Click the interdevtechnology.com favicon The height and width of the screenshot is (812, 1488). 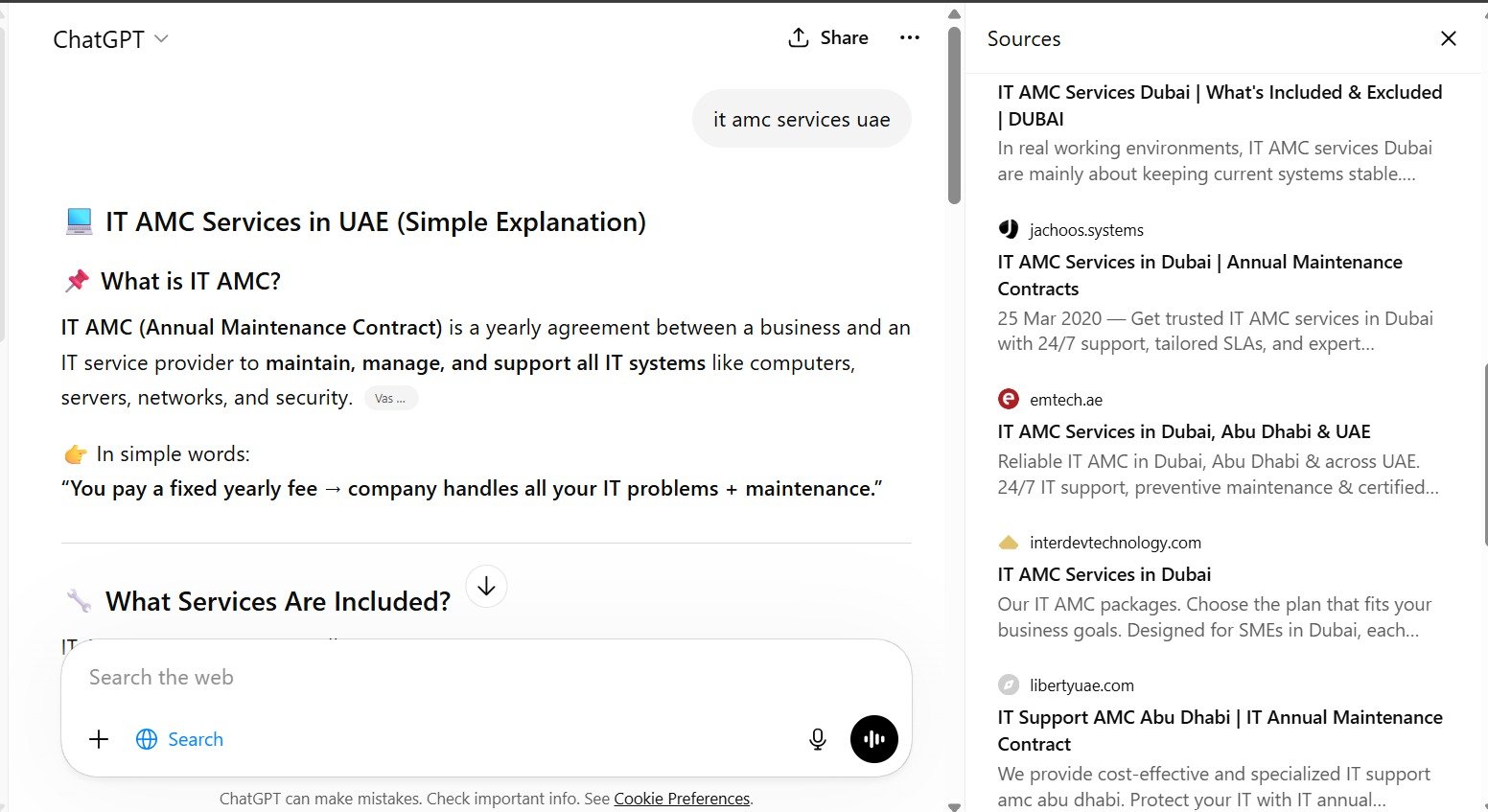click(1009, 543)
